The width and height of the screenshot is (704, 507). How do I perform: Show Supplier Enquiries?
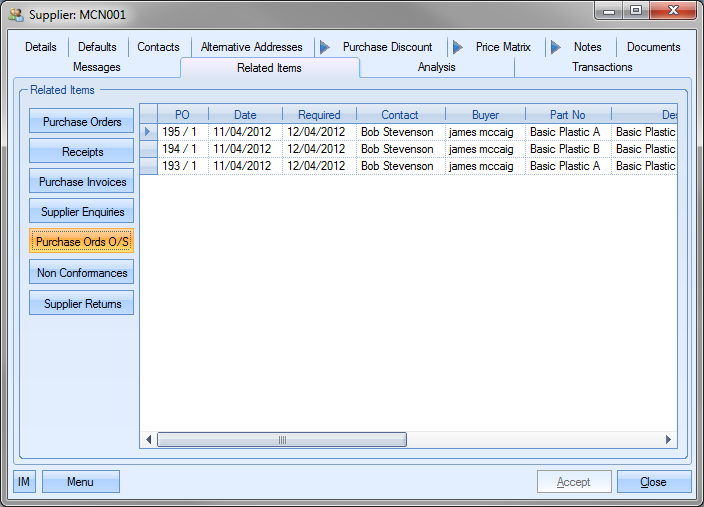82,212
